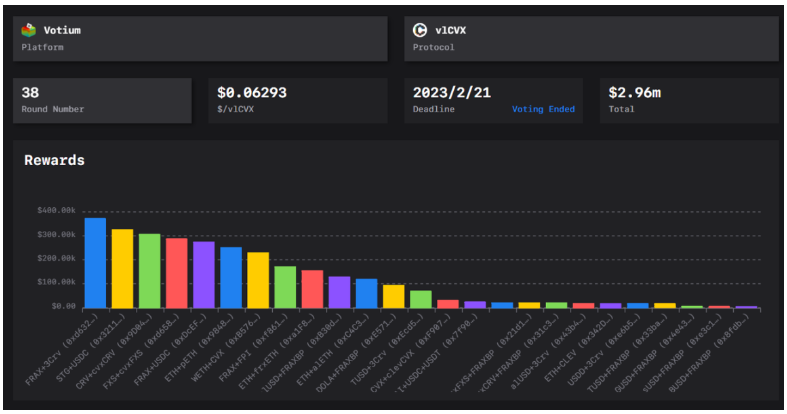Click the $0.00 y-axis label

click(64, 306)
